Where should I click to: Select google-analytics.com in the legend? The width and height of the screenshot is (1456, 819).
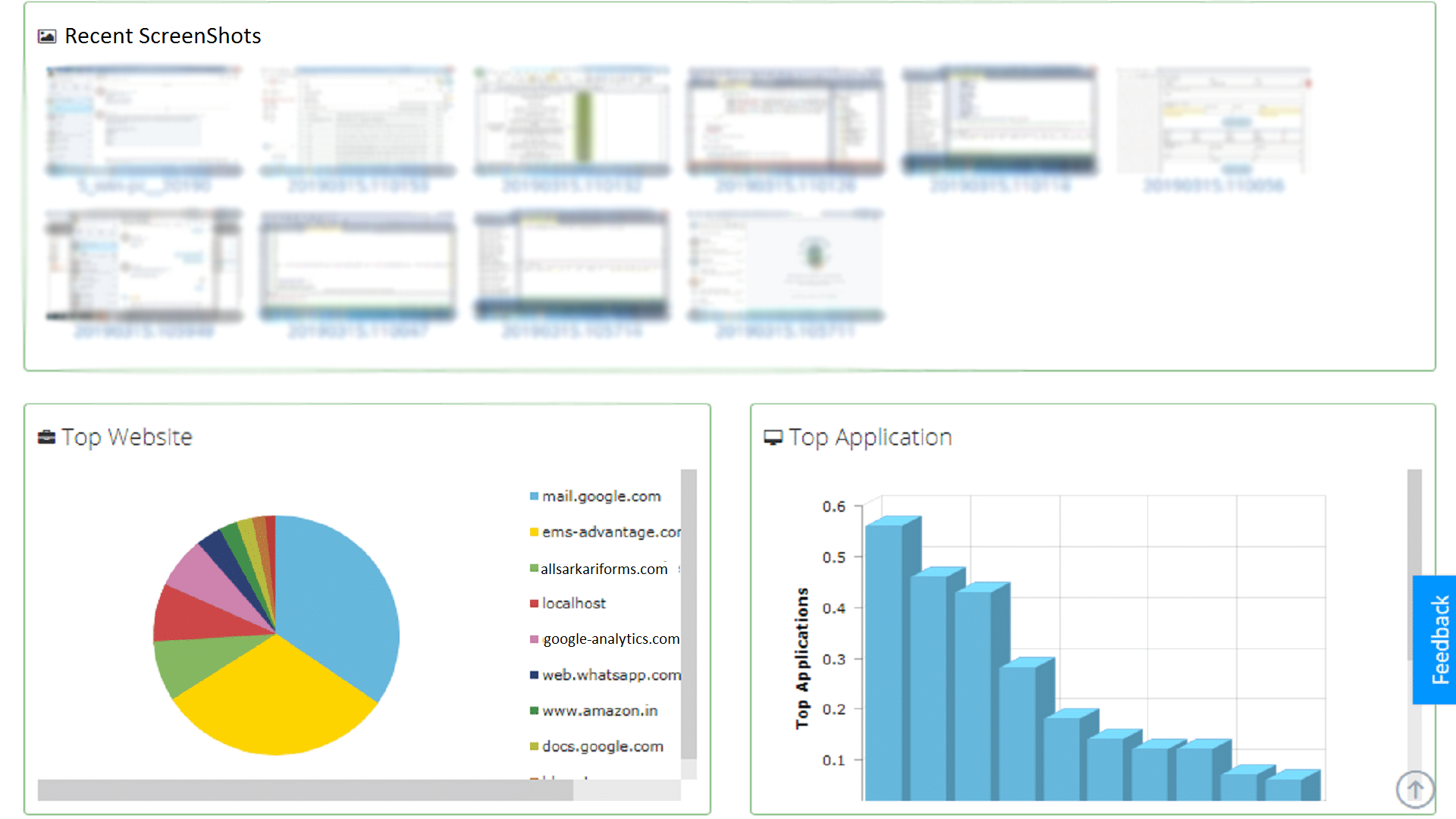610,639
